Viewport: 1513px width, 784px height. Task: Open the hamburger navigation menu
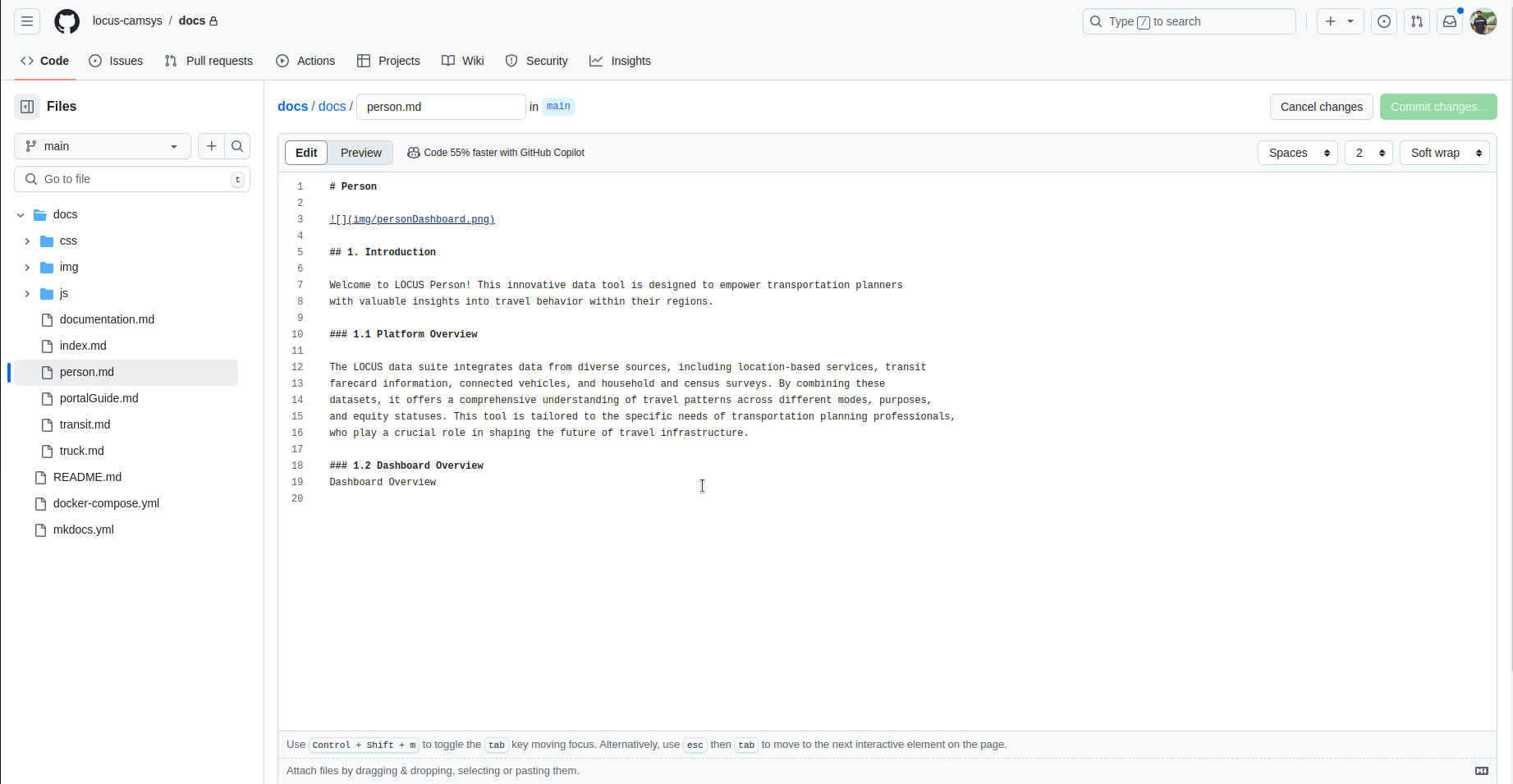click(27, 21)
